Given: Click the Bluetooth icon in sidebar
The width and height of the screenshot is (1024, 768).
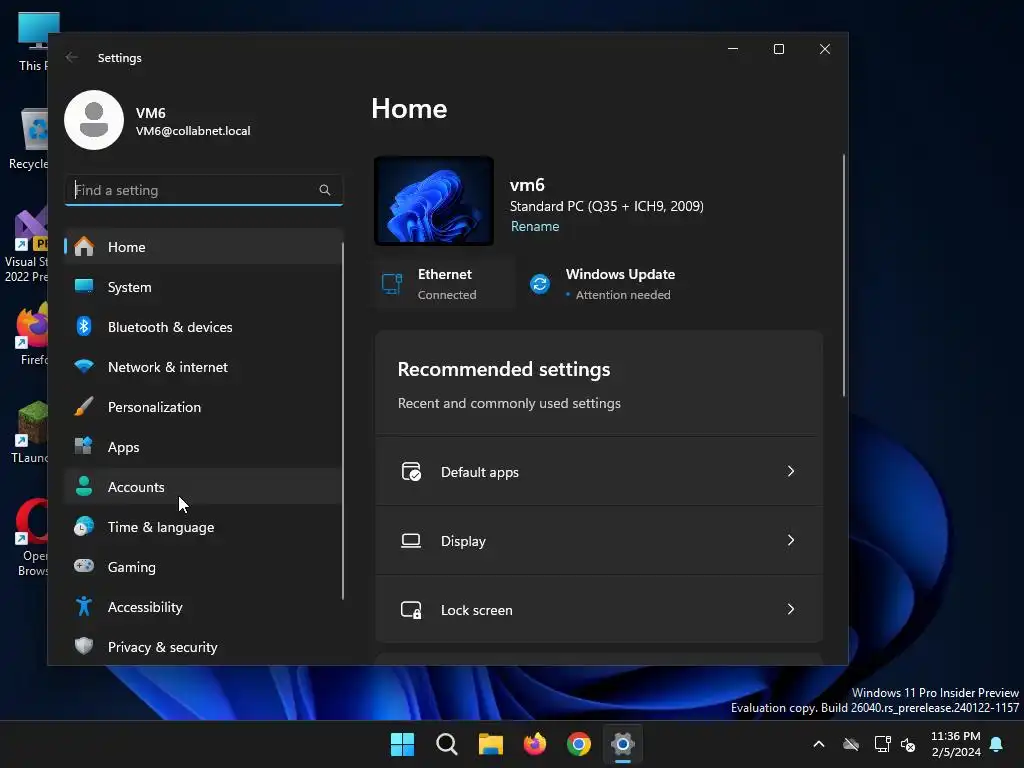Looking at the screenshot, I should click(84, 326).
